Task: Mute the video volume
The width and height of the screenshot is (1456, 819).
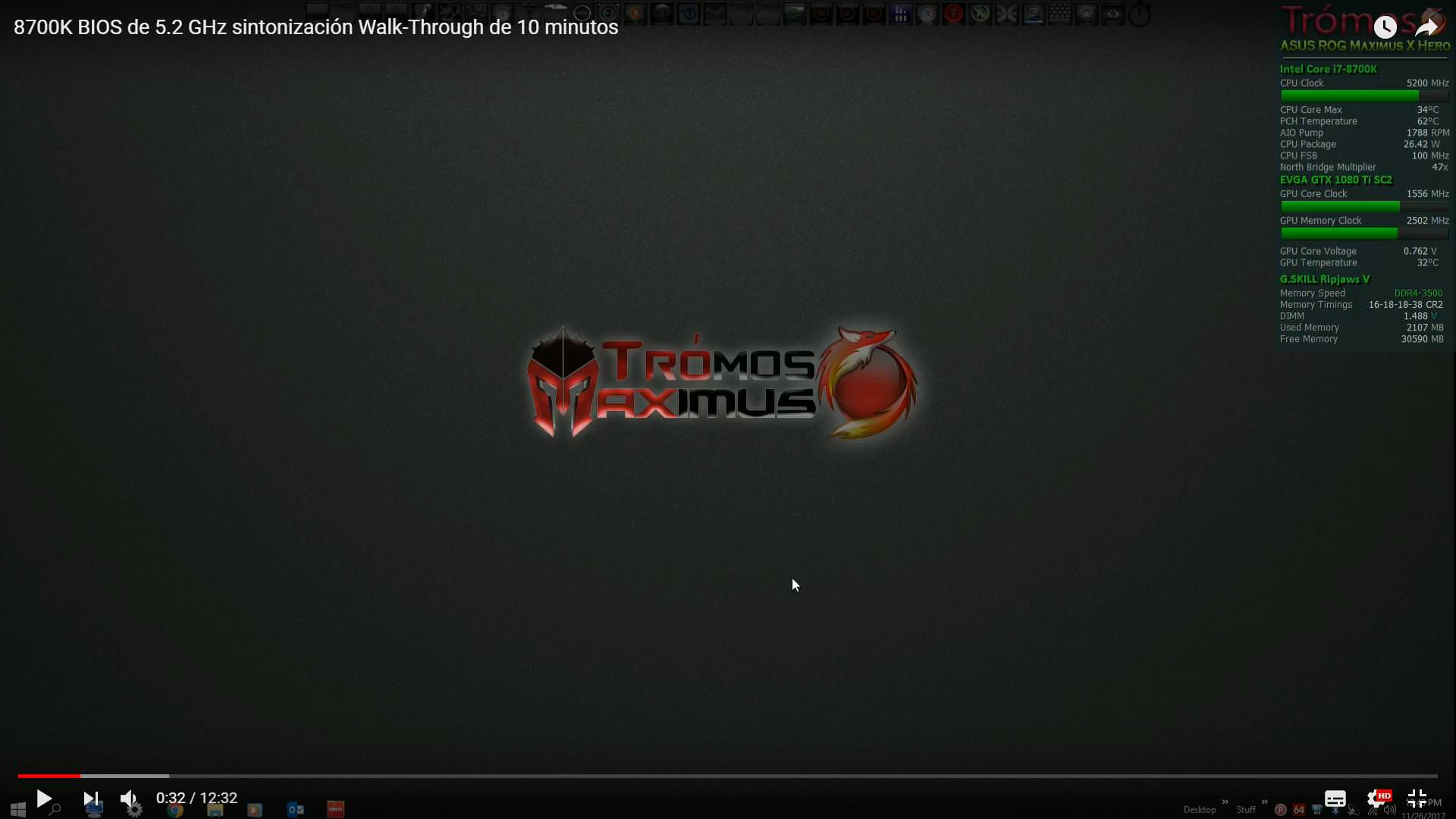Action: click(129, 799)
